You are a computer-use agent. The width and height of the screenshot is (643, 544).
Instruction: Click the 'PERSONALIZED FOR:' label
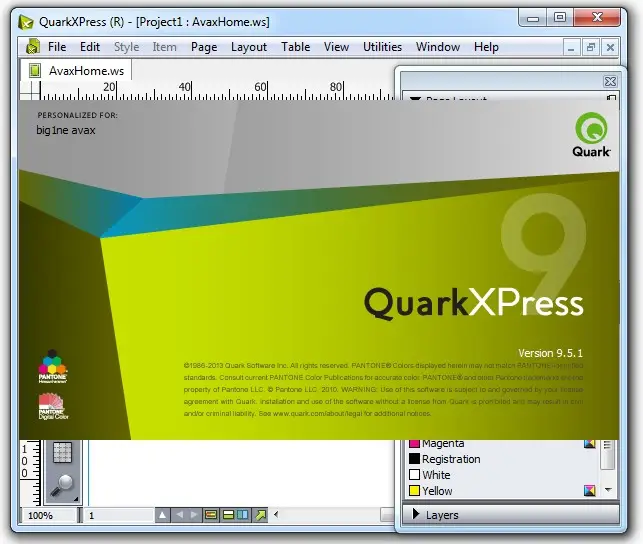[x=78, y=115]
